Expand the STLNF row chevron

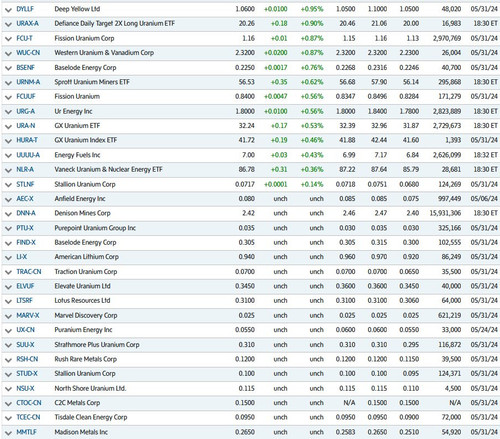pos(9,185)
